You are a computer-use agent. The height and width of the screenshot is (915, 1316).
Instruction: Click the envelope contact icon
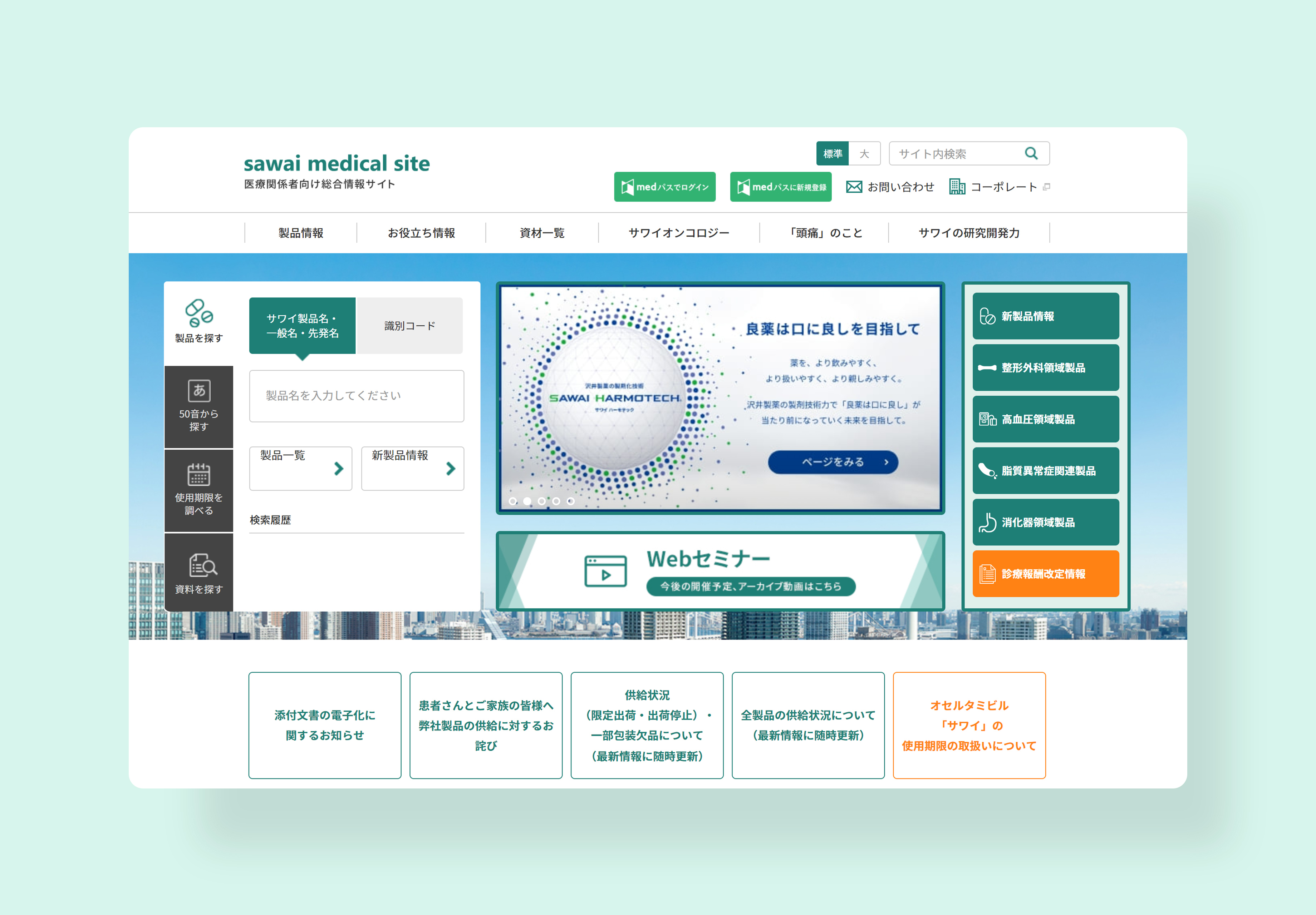click(854, 187)
